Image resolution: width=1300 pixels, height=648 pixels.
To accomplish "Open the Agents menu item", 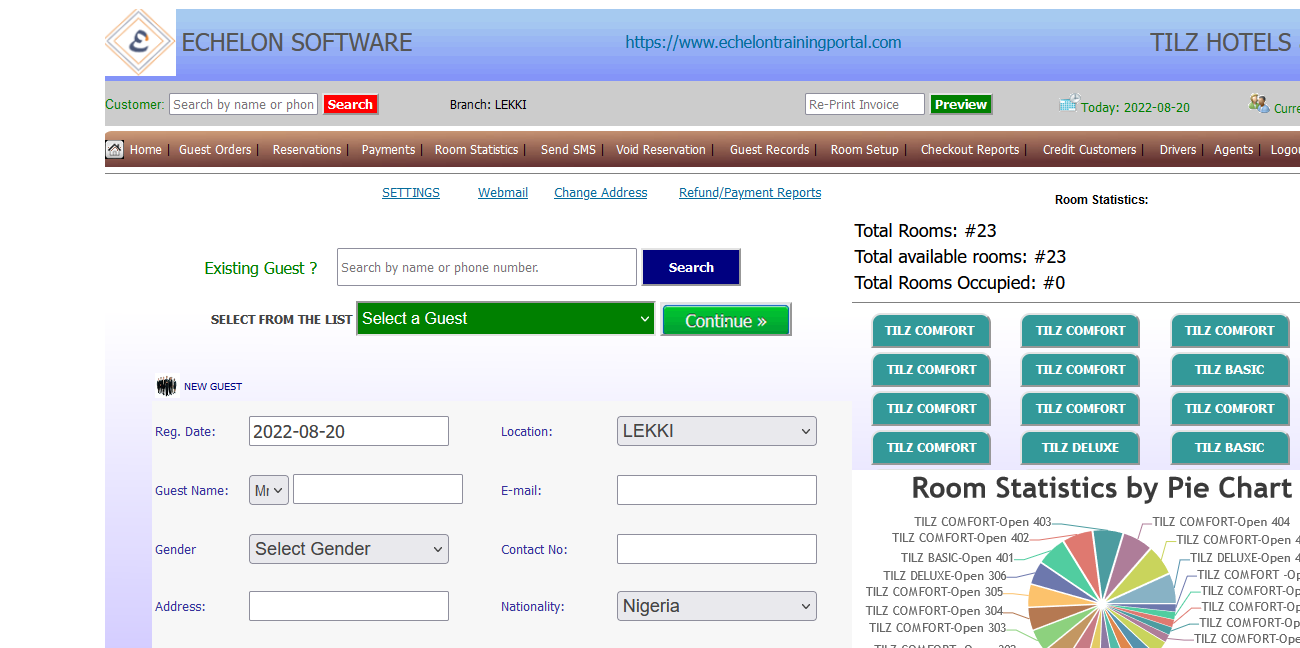I will [1233, 150].
